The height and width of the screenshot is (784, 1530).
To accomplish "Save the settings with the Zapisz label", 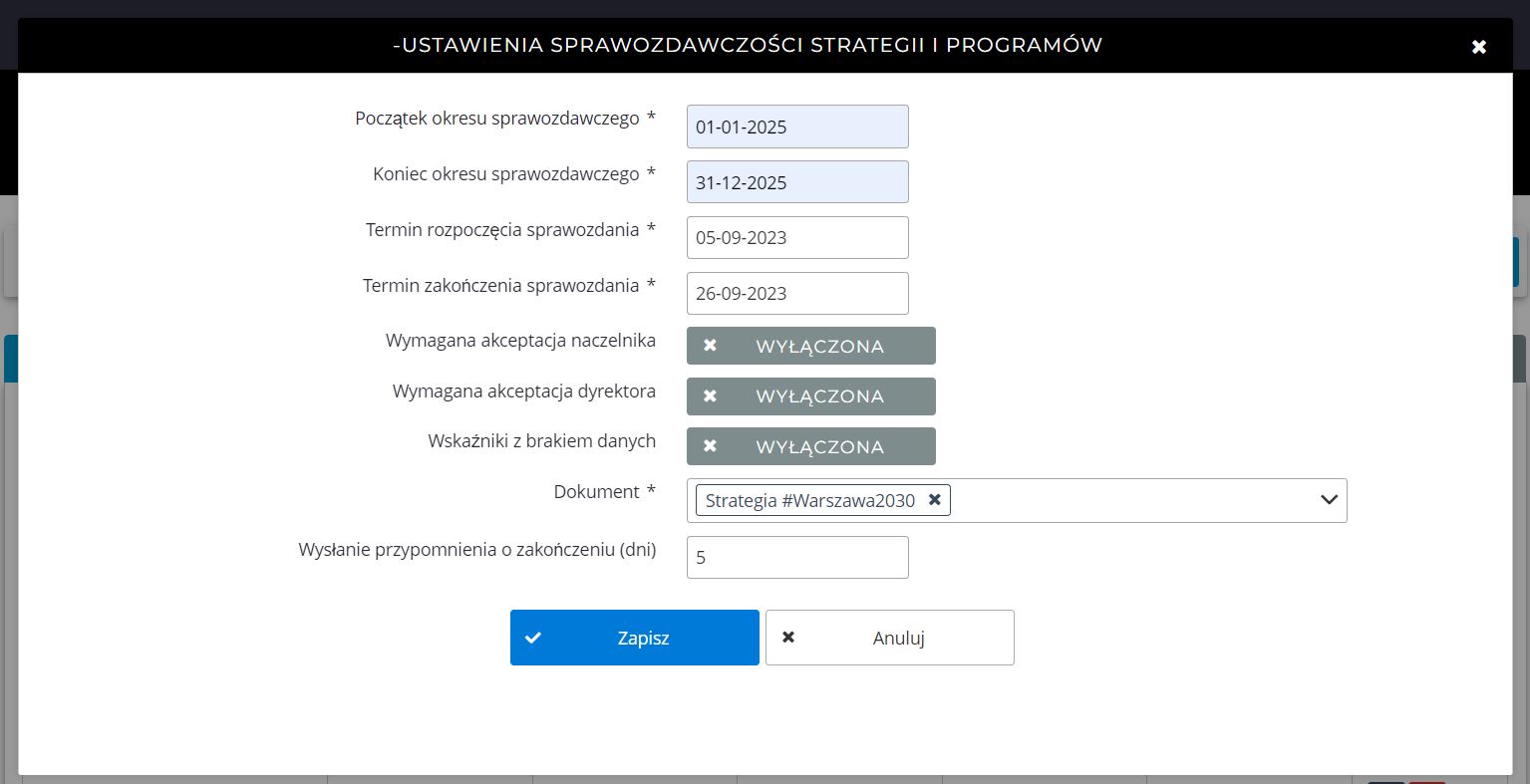I will click(x=643, y=639).
